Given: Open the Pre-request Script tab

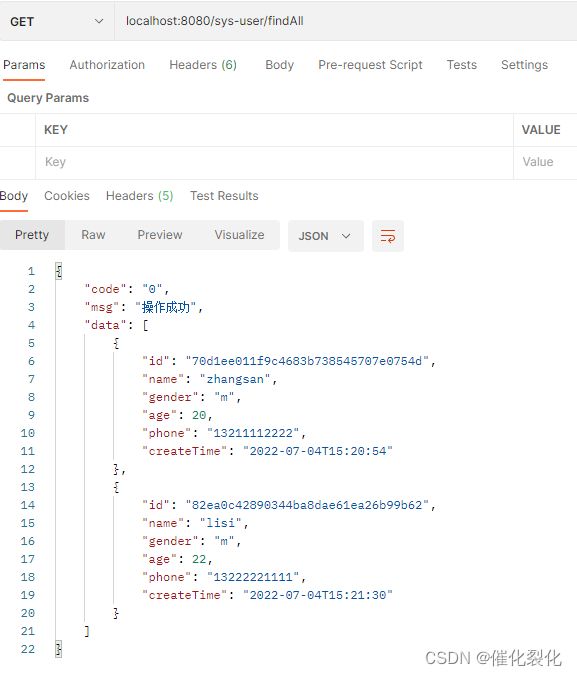Looking at the screenshot, I should pyautogui.click(x=370, y=65).
